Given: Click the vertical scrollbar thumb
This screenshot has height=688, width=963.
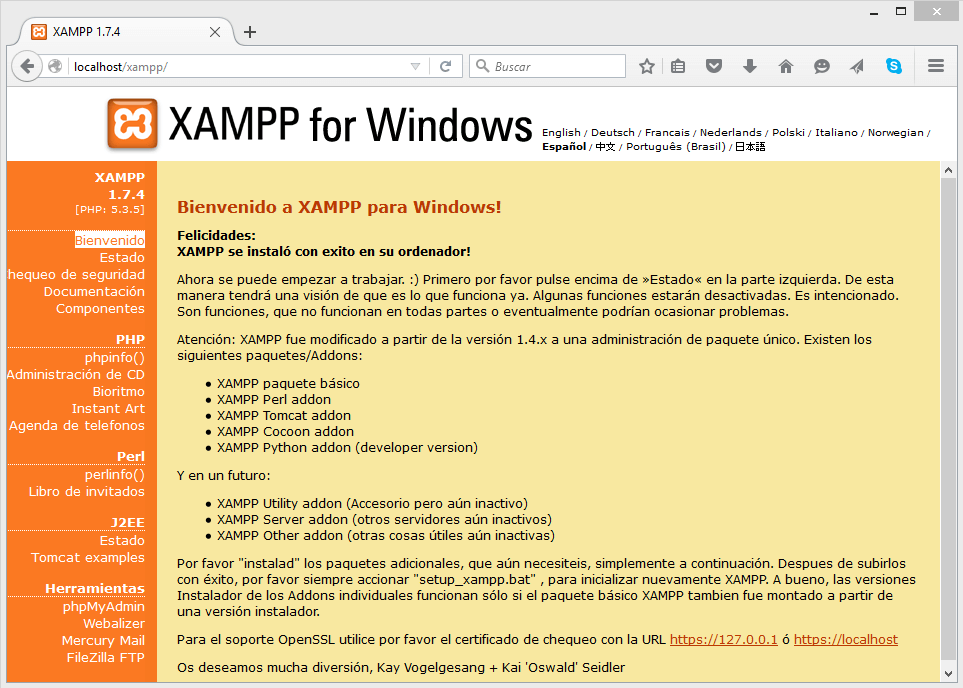Looking at the screenshot, I should coord(948,418).
